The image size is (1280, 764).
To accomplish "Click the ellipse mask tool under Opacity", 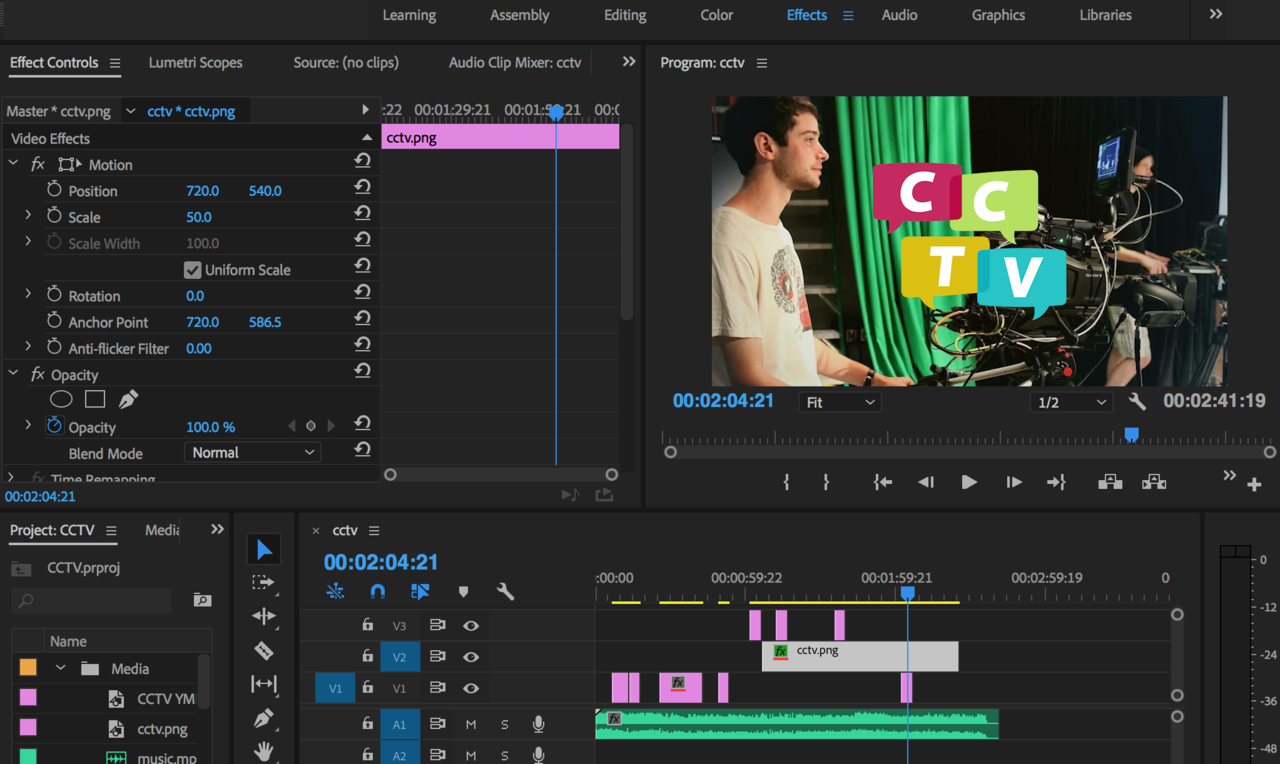I will click(x=61, y=399).
